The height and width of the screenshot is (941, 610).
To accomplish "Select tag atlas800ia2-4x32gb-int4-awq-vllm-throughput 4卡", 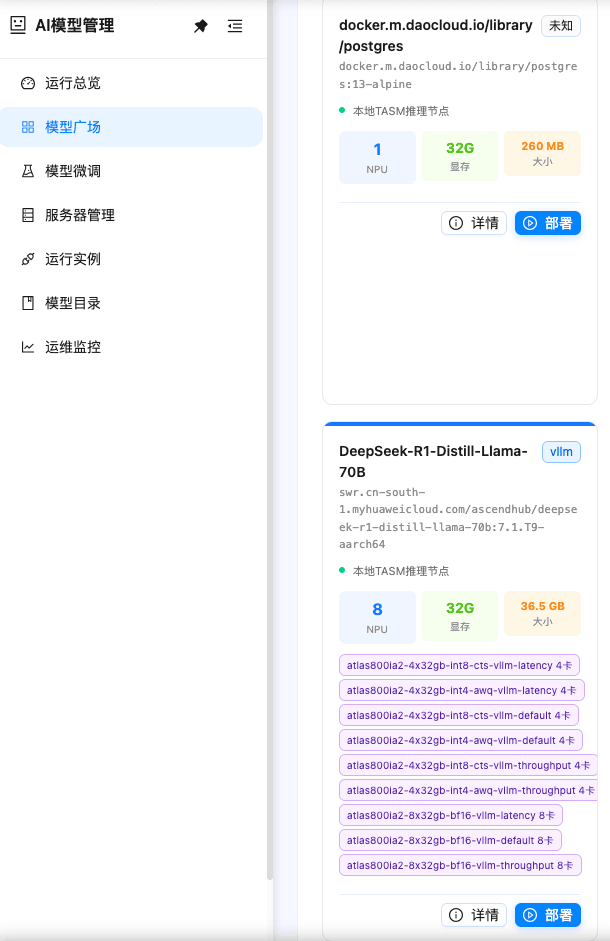I will (468, 790).
